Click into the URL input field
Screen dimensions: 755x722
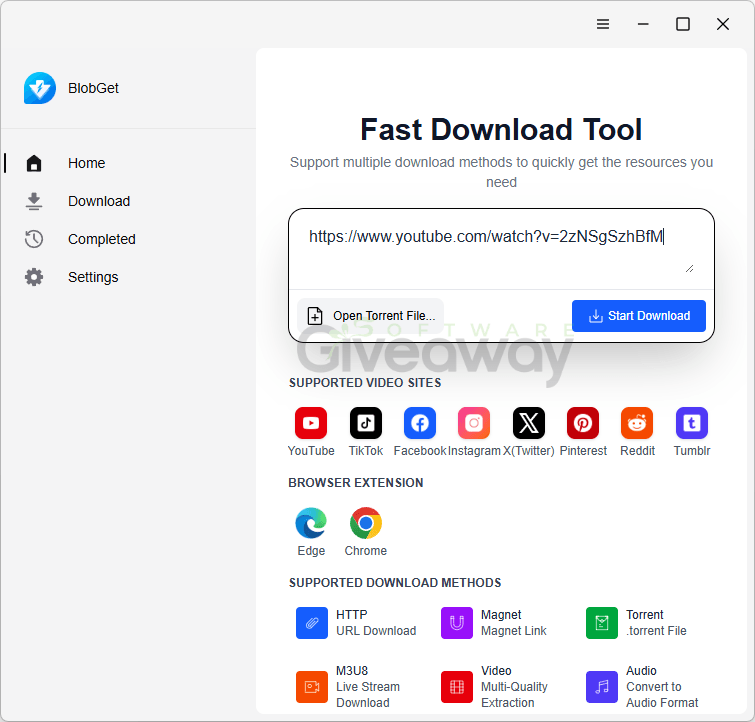coord(501,249)
